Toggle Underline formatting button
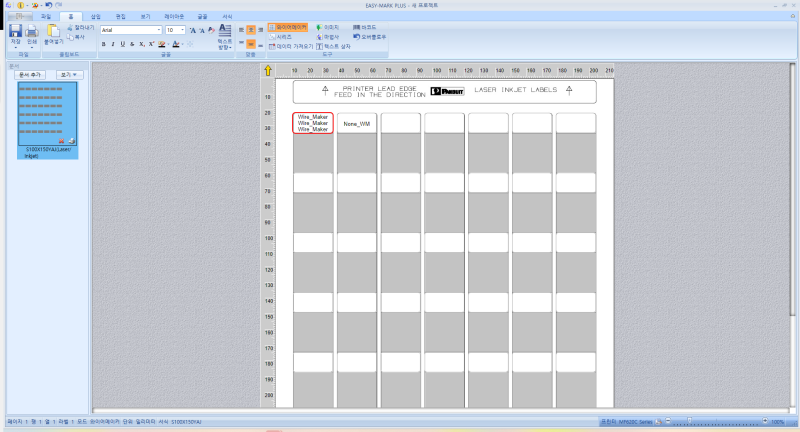Screen dimensions: 800x432 [122, 44]
